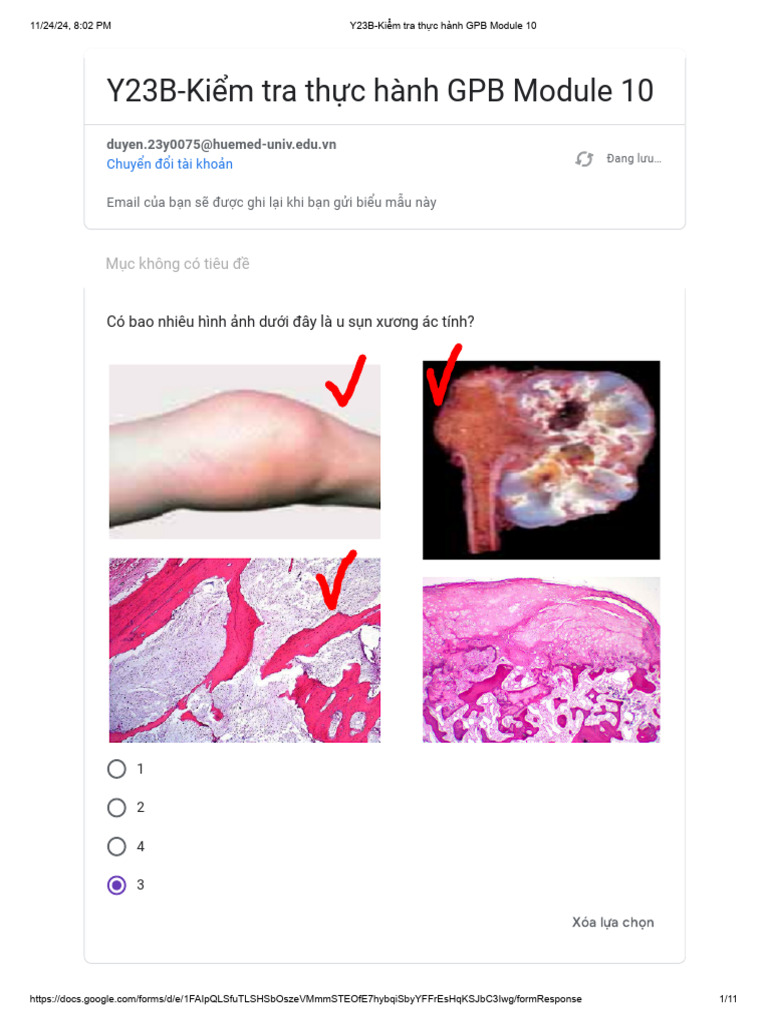Viewport: 768px width, 1024px height.
Task: Open the pink bone trabeculae histology image
Action: (x=245, y=650)
